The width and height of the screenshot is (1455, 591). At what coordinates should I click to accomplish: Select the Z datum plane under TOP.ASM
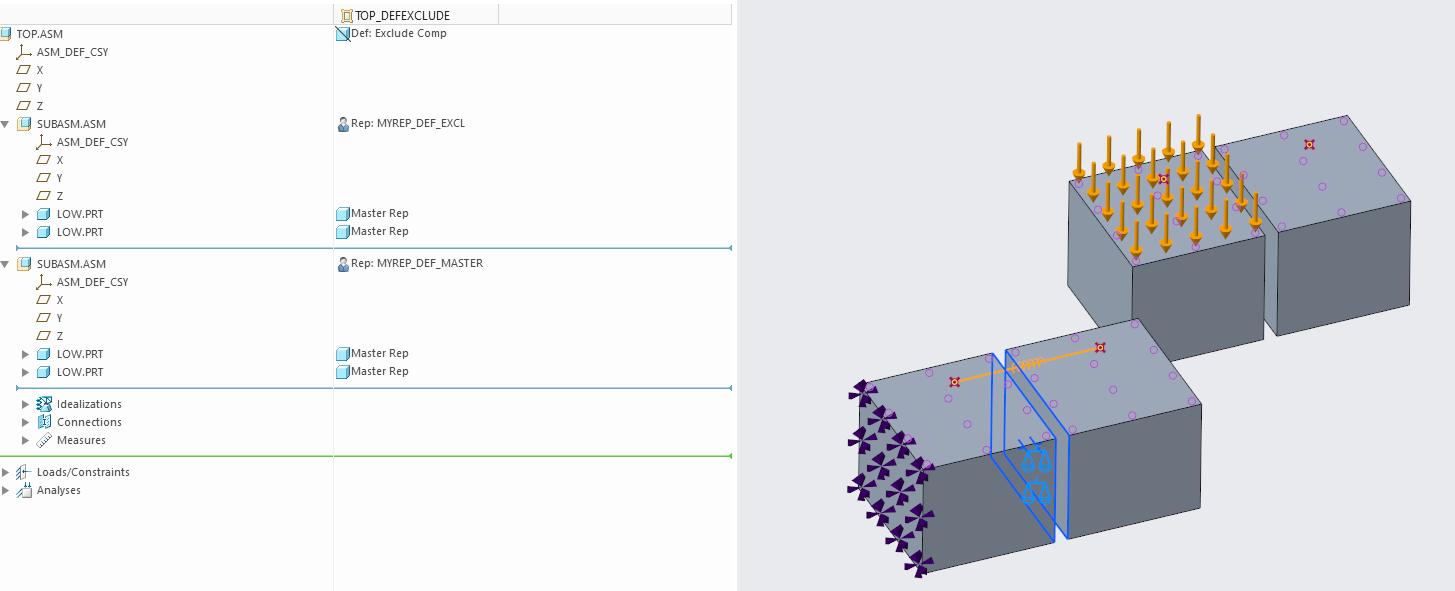39,105
